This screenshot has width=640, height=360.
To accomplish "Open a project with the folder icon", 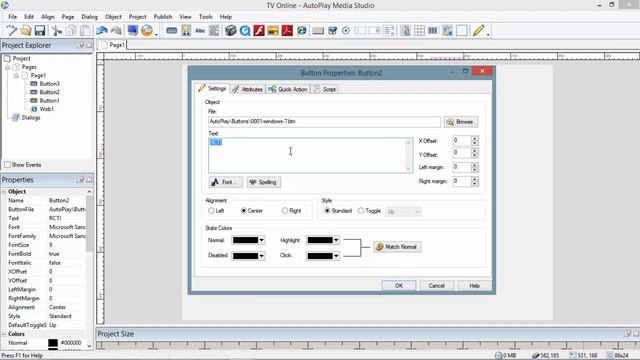I will [26, 31].
